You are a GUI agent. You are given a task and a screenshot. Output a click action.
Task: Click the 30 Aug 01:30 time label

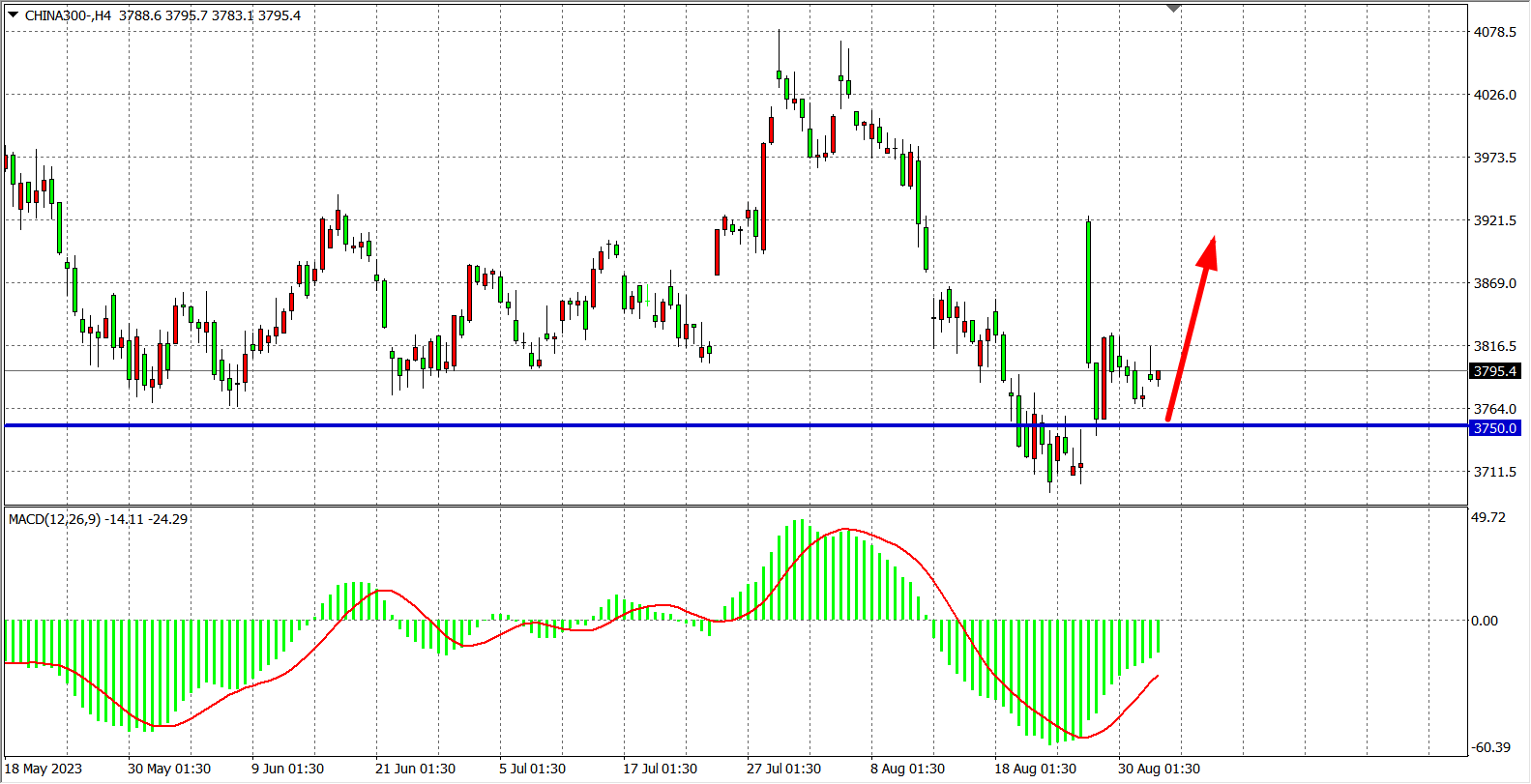tap(1159, 769)
